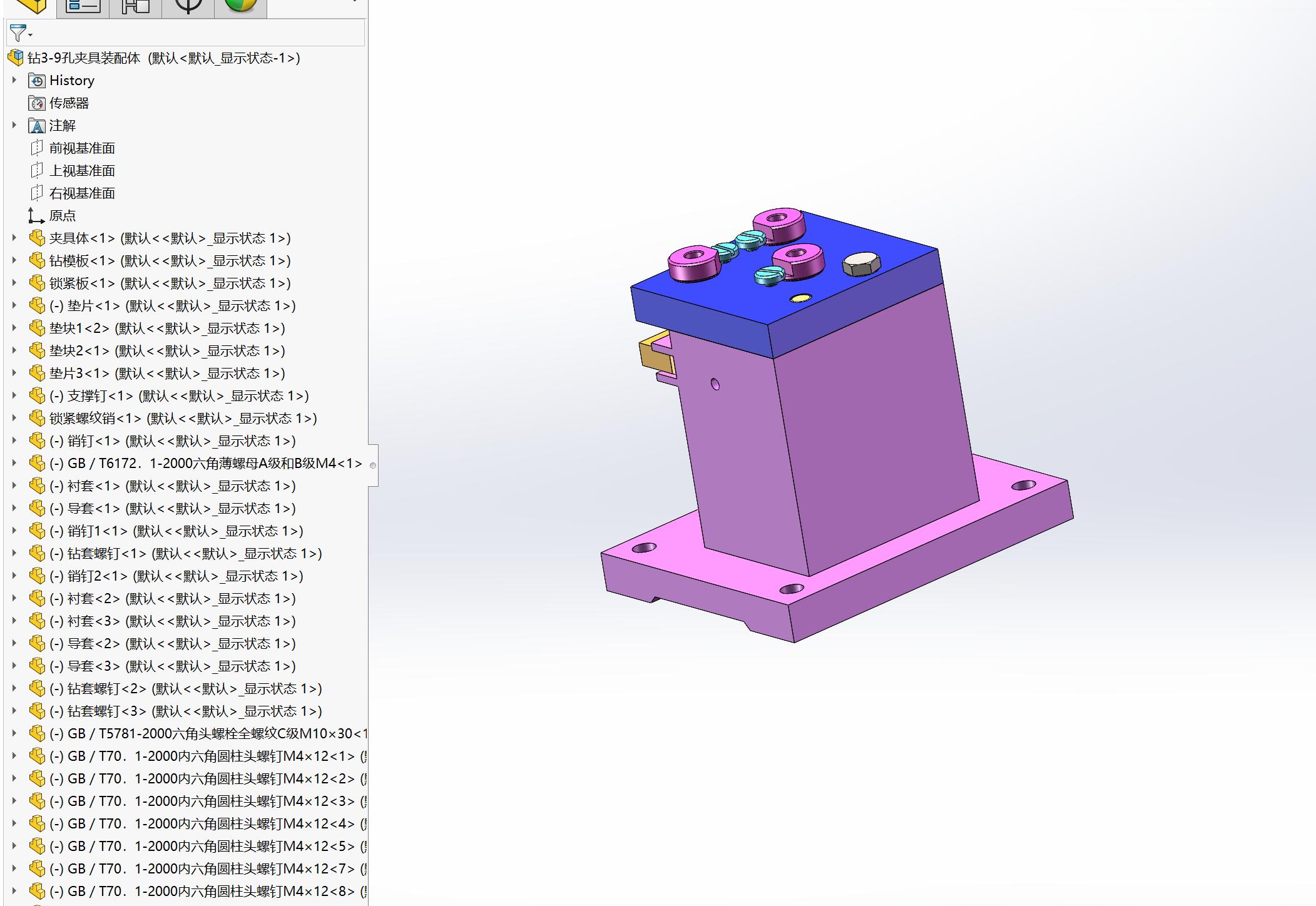This screenshot has width=1316, height=906.
Task: Expand the 夹具体<1> component node
Action: pos(14,238)
